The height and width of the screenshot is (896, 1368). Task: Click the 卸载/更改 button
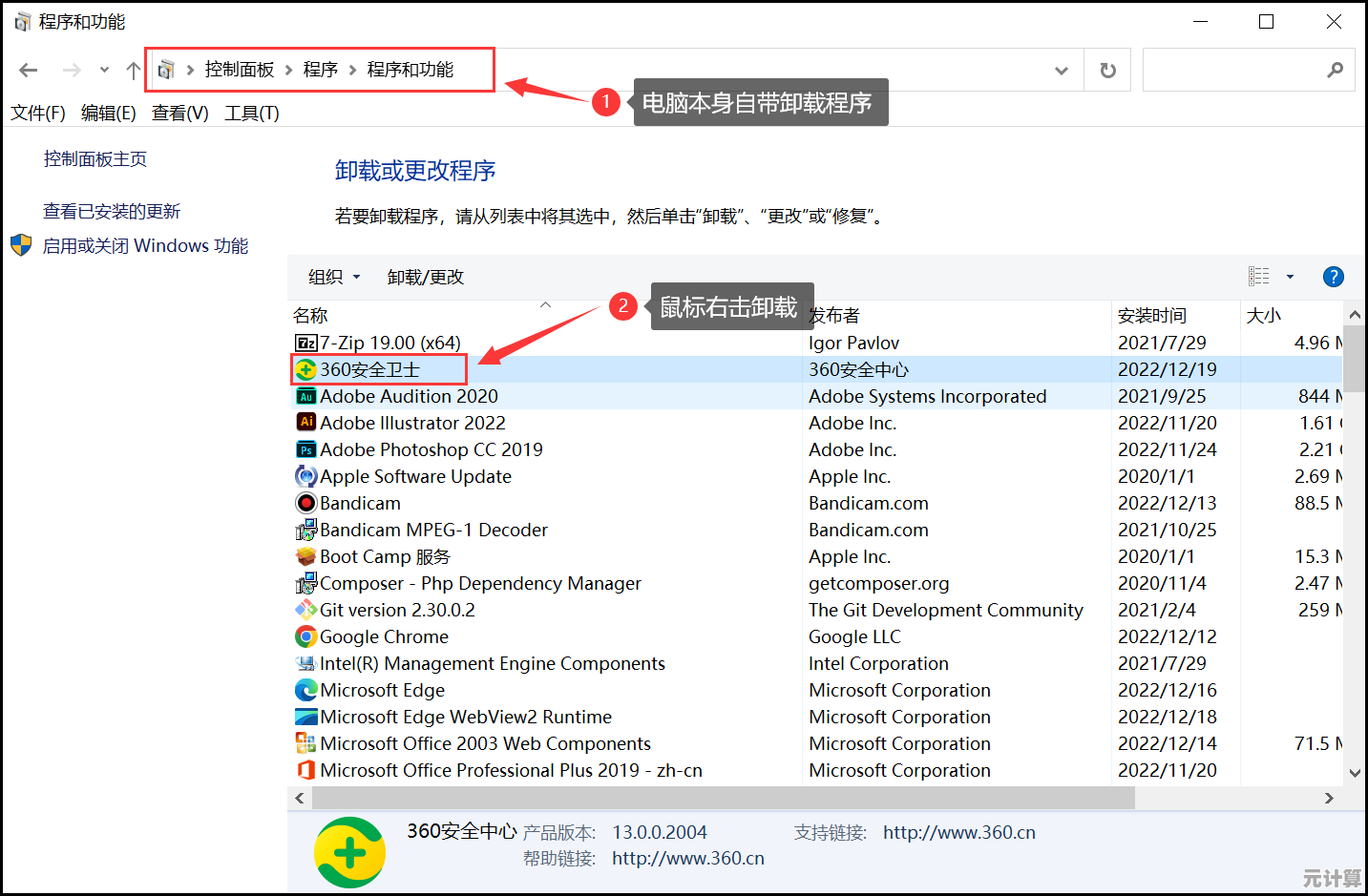425,277
